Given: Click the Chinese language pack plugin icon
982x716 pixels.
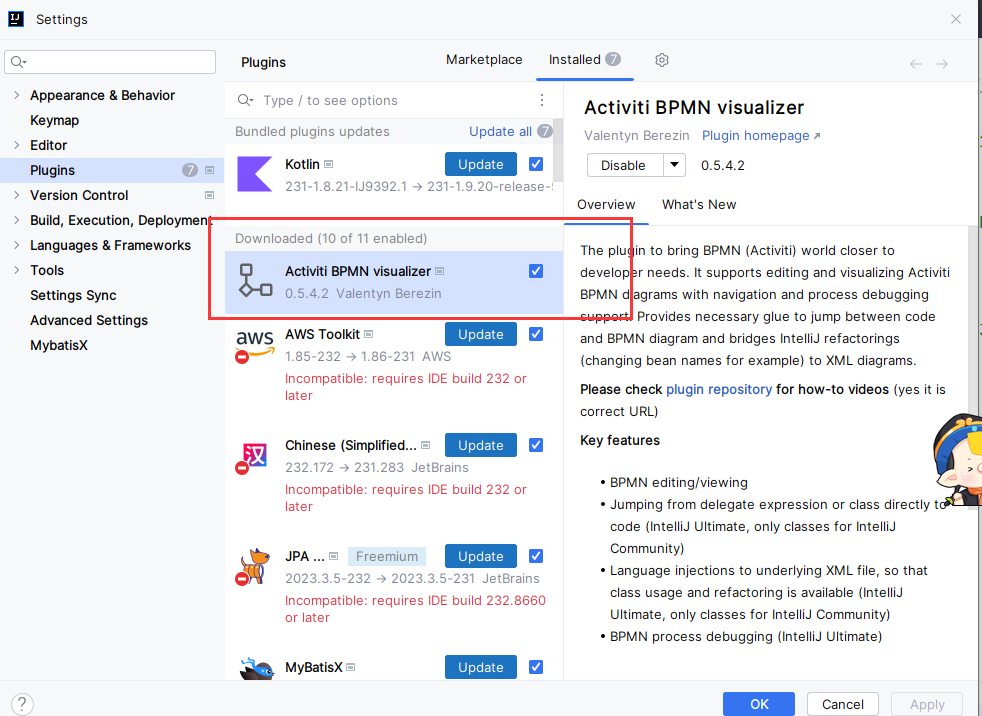Looking at the screenshot, I should click(252, 457).
